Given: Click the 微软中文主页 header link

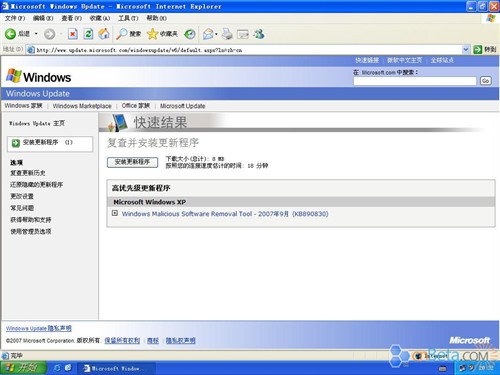Looking at the screenshot, I should (404, 60).
